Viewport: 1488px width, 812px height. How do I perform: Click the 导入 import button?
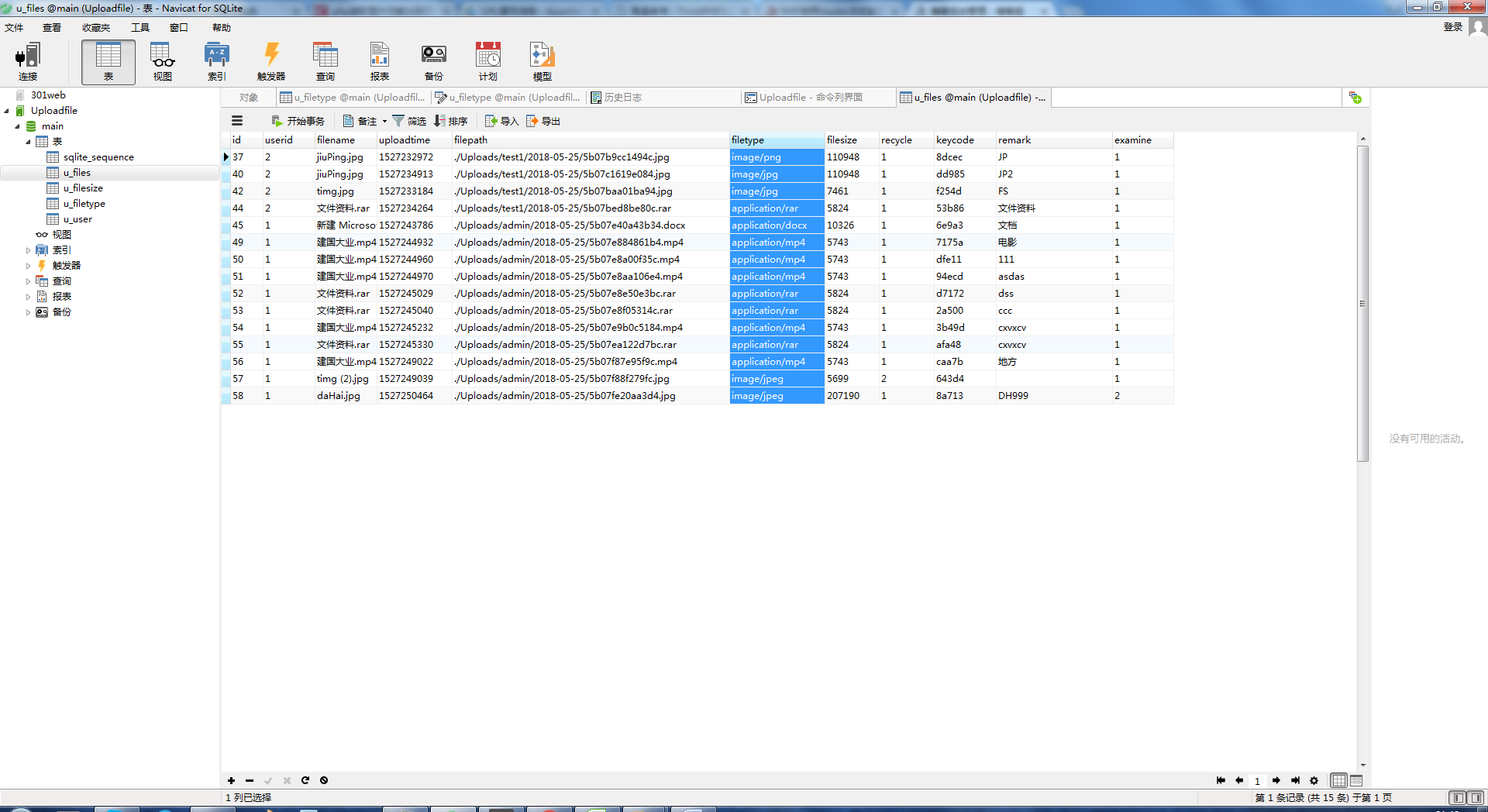point(501,121)
